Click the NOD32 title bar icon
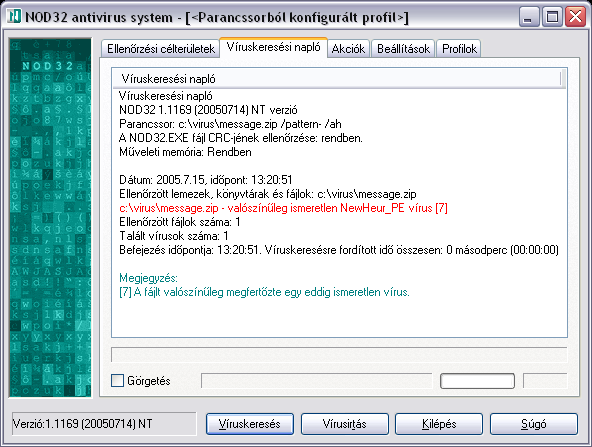The image size is (592, 447). pos(14,17)
